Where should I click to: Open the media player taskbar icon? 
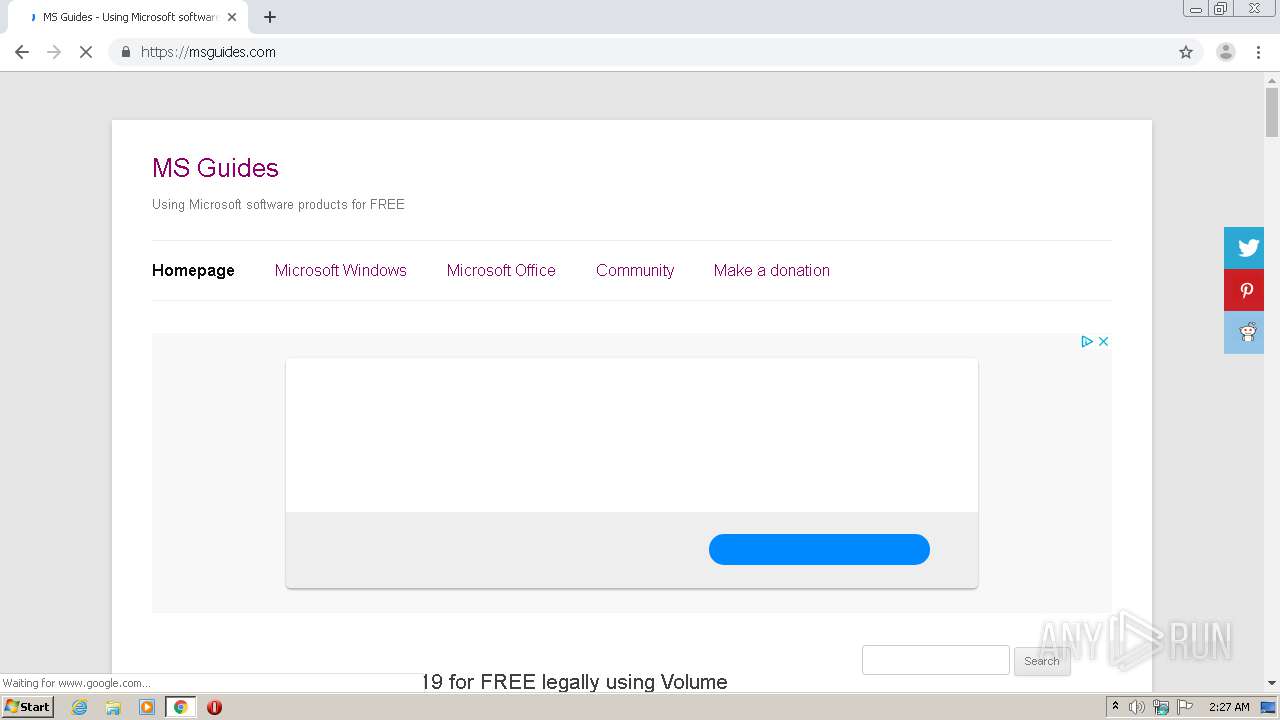pyautogui.click(x=147, y=707)
